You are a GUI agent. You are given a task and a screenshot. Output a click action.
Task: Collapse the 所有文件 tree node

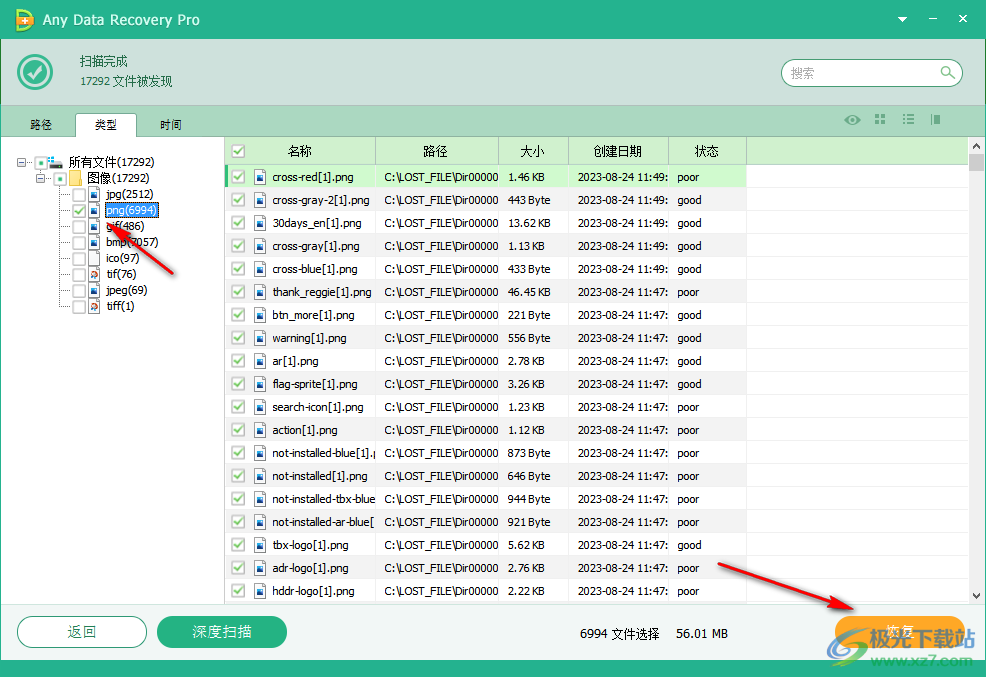click(21, 162)
